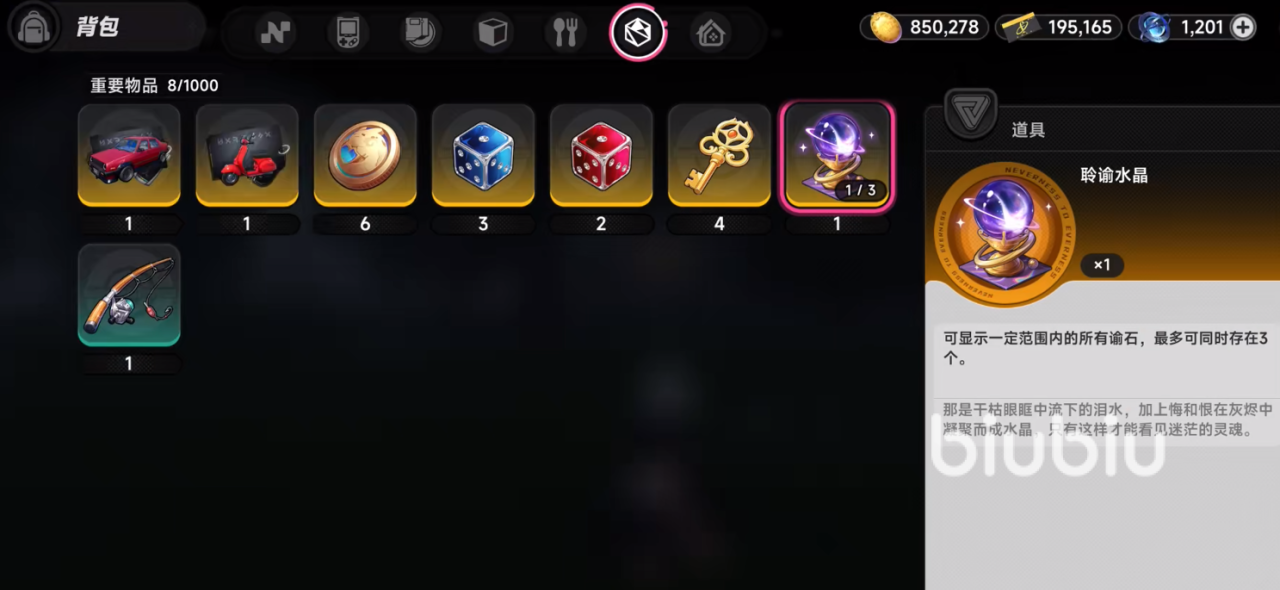1280x590 pixels.
Task: Select the blue dice item
Action: tap(483, 156)
